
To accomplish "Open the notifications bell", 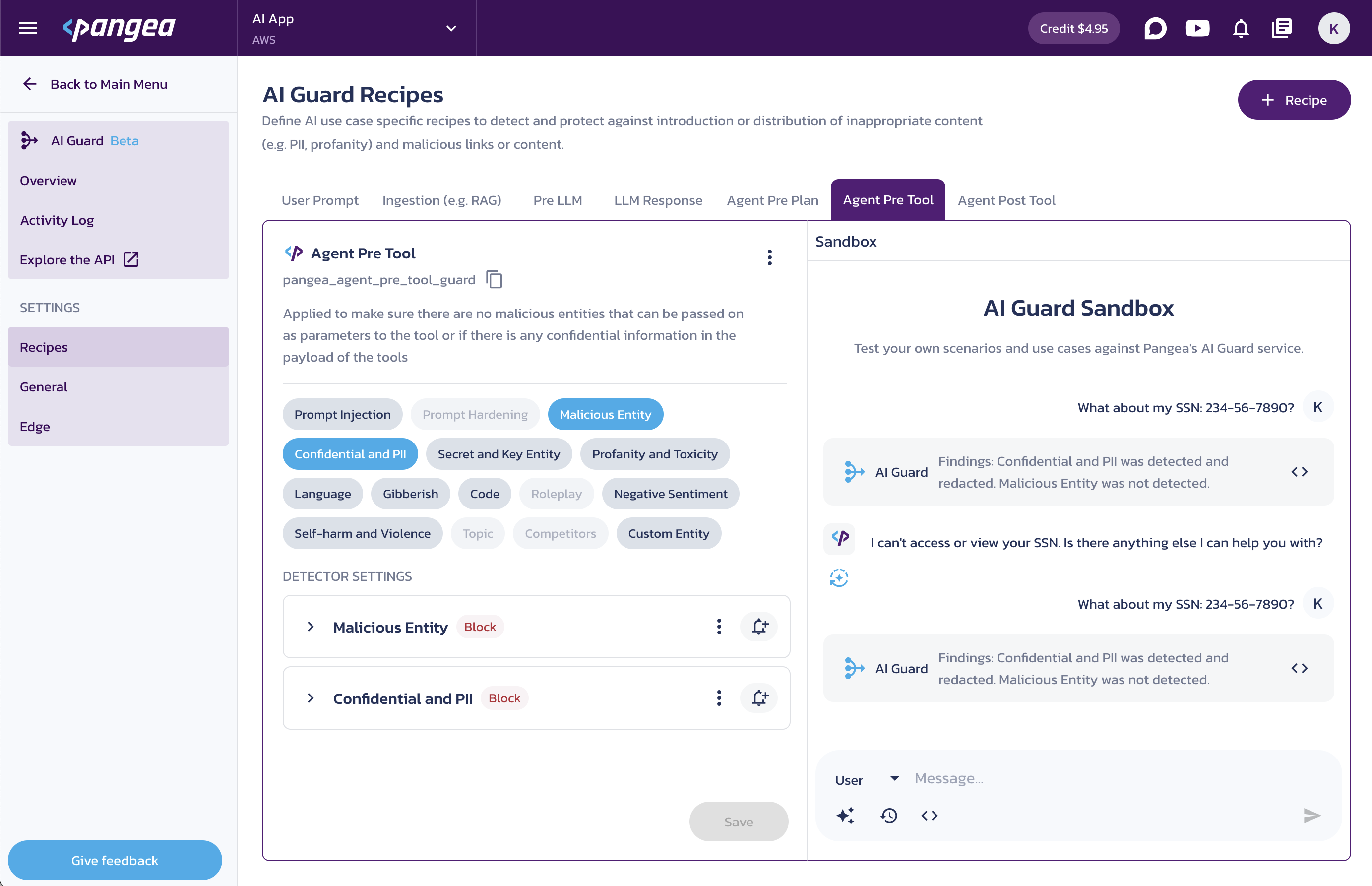I will pyautogui.click(x=1241, y=28).
